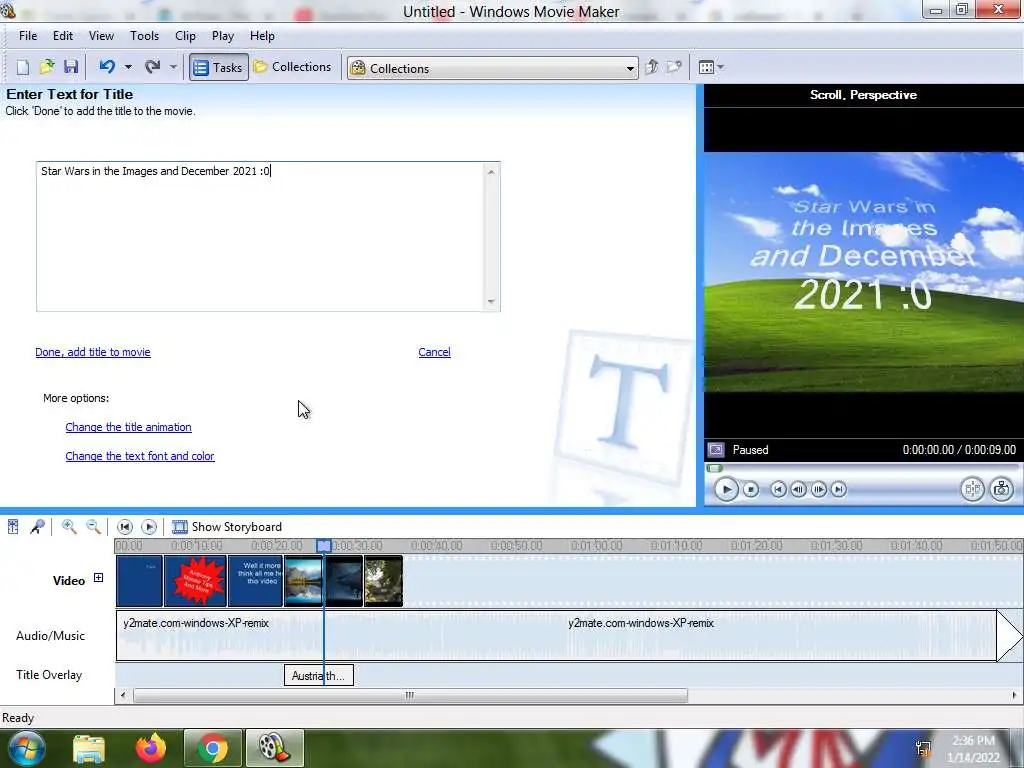Select the mountain lake clip on timeline
This screenshot has width=1024, height=768.
point(303,581)
